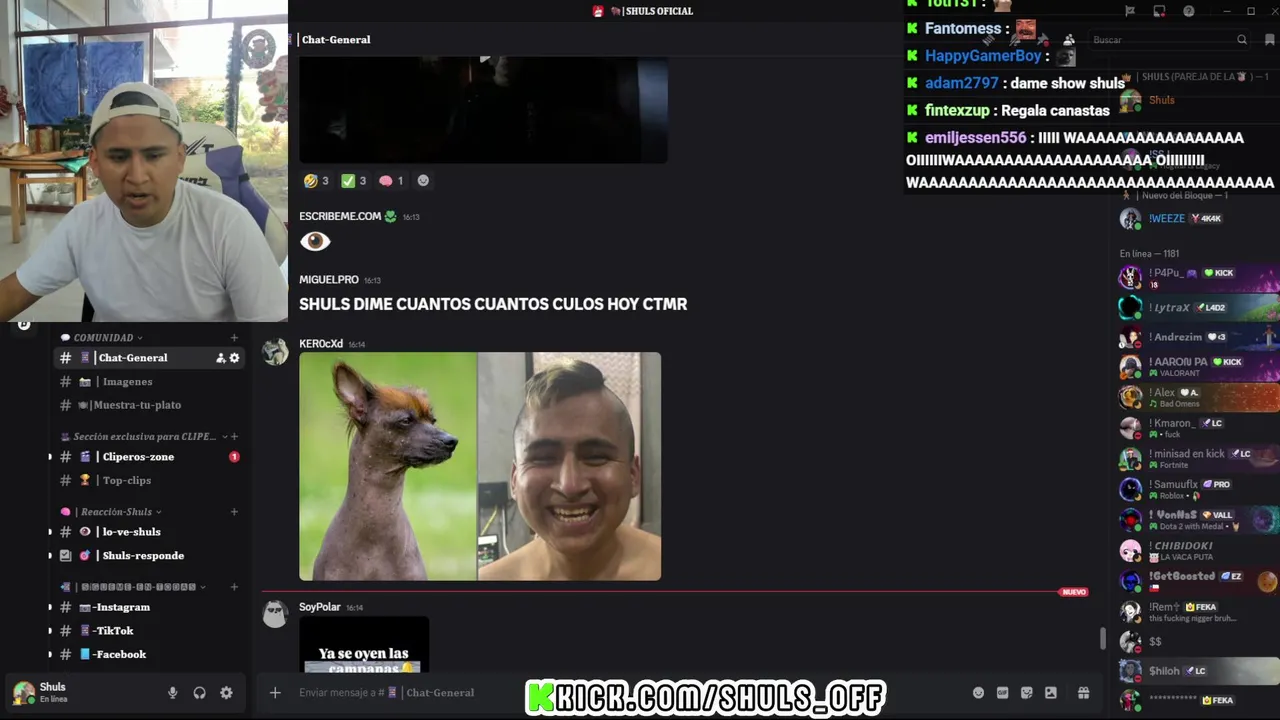Create channel in Reacción-Shuls category plus
This screenshot has height=720, width=1280.
point(234,512)
